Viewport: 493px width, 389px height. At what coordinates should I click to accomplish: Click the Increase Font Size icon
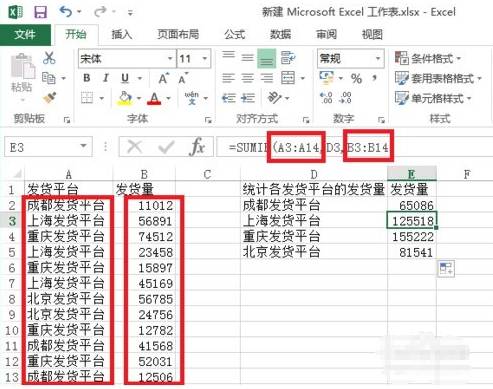(x=163, y=78)
